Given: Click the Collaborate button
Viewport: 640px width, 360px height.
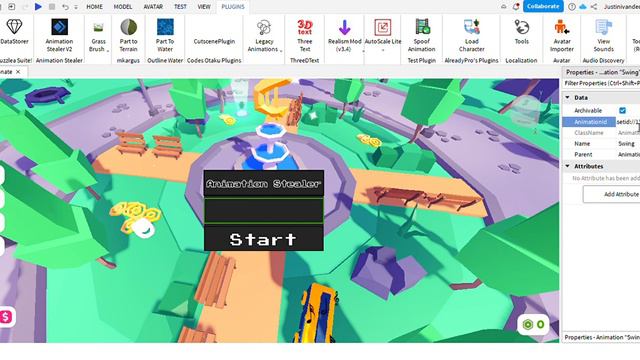Looking at the screenshot, I should click(543, 6).
